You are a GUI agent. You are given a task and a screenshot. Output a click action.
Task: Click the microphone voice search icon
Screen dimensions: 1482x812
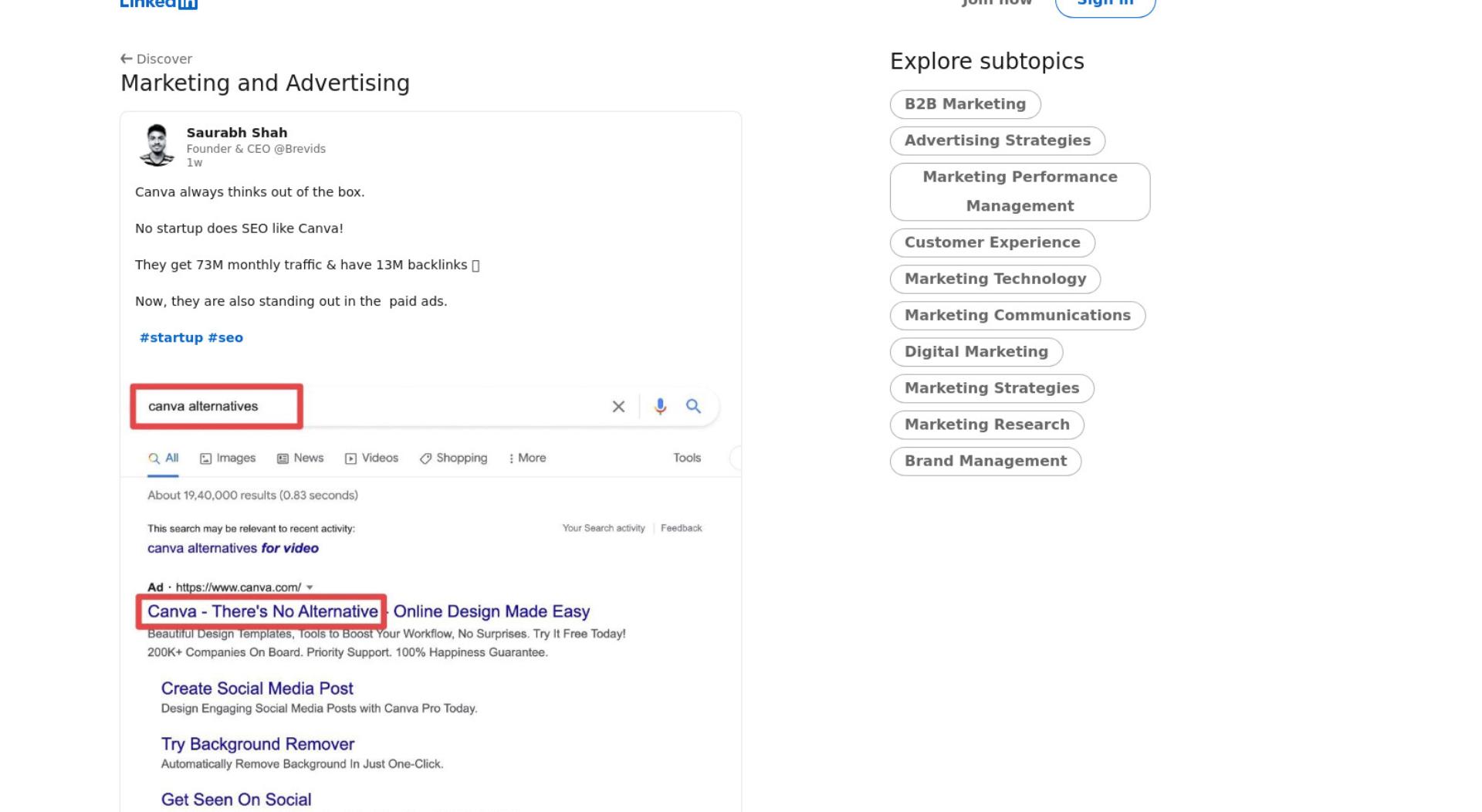660,406
